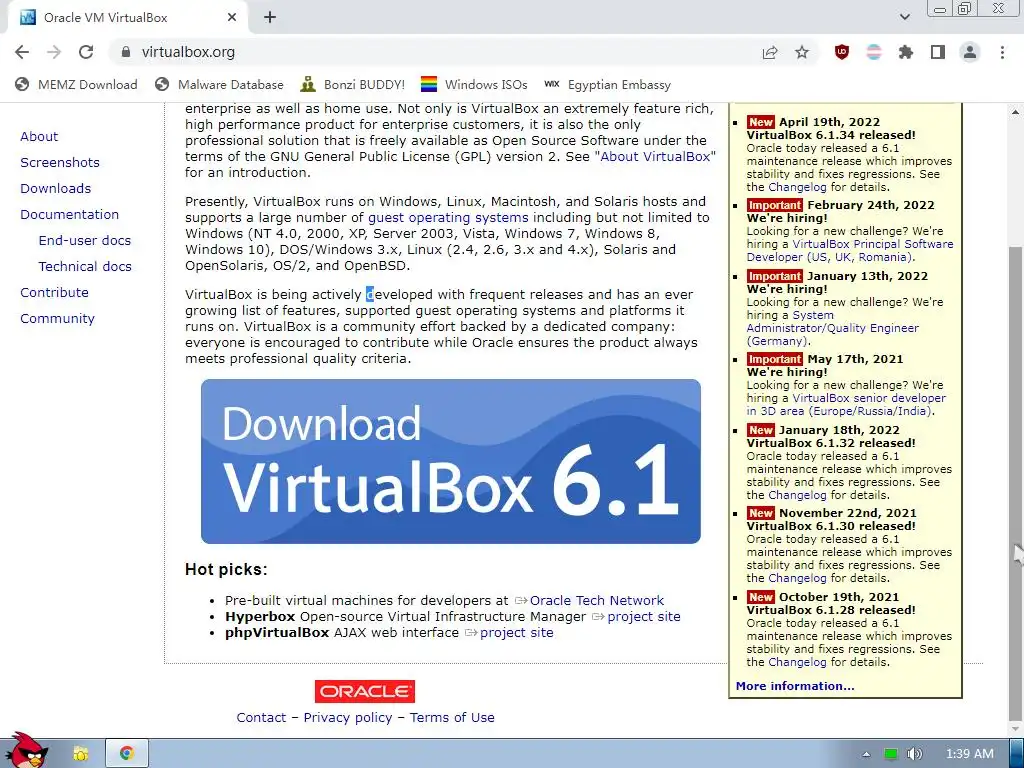Open a new tab
The width and height of the screenshot is (1024, 768).
coord(270,18)
